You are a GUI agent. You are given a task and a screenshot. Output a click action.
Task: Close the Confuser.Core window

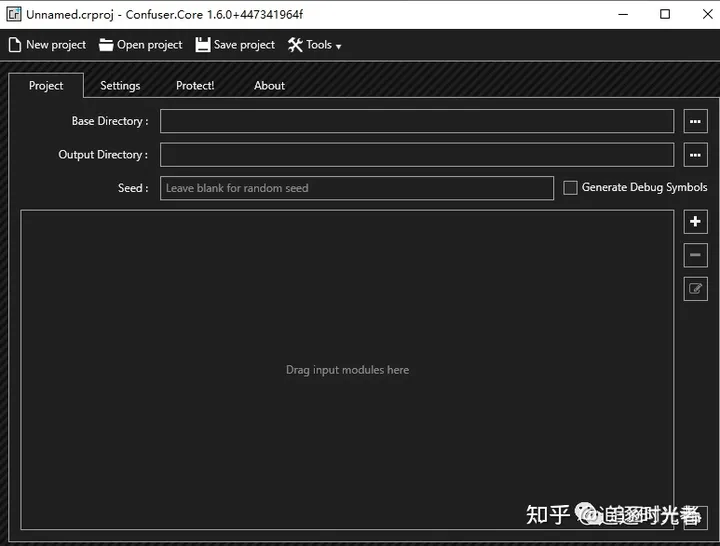[x=707, y=14]
